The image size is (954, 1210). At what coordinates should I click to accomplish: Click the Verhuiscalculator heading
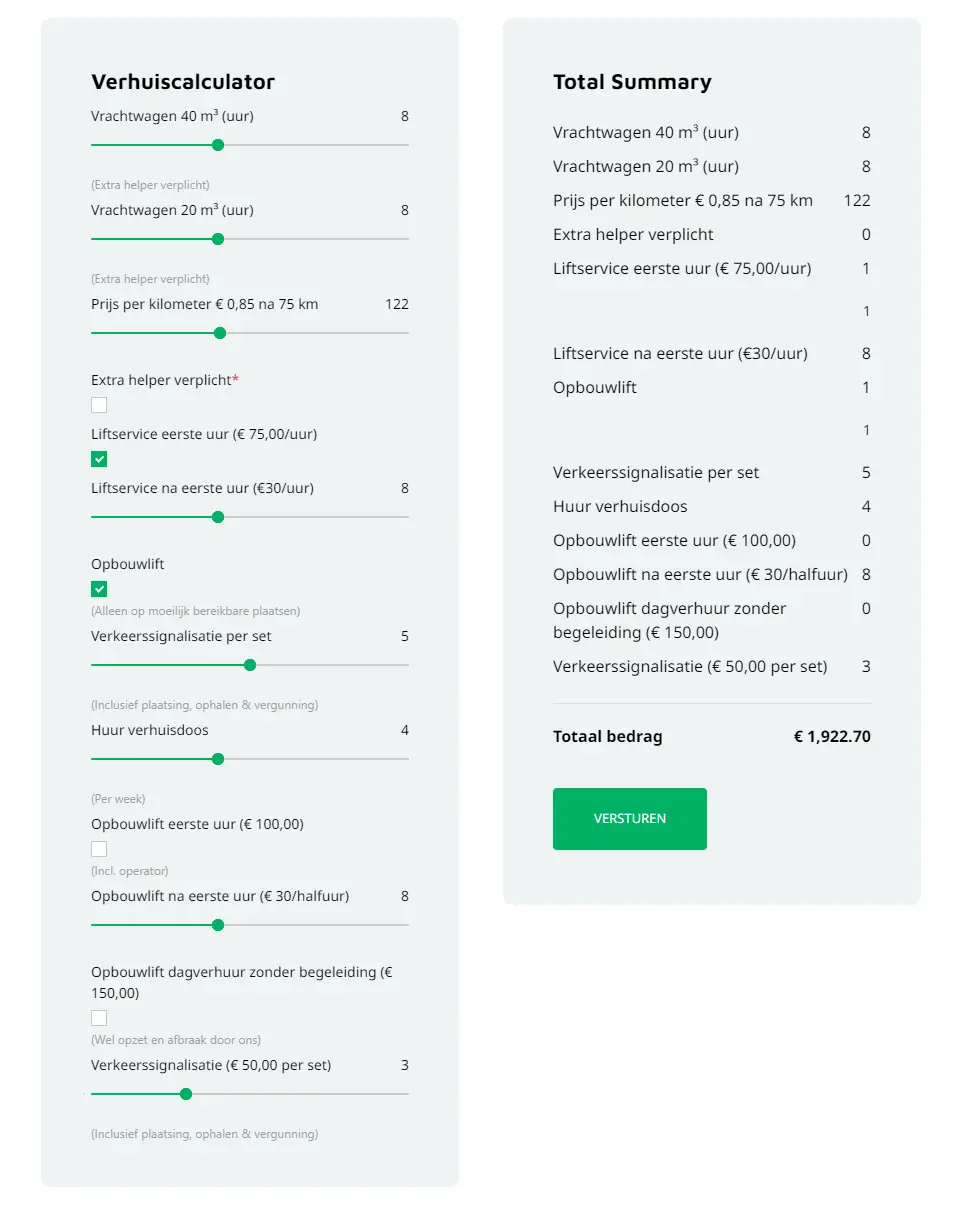(183, 82)
